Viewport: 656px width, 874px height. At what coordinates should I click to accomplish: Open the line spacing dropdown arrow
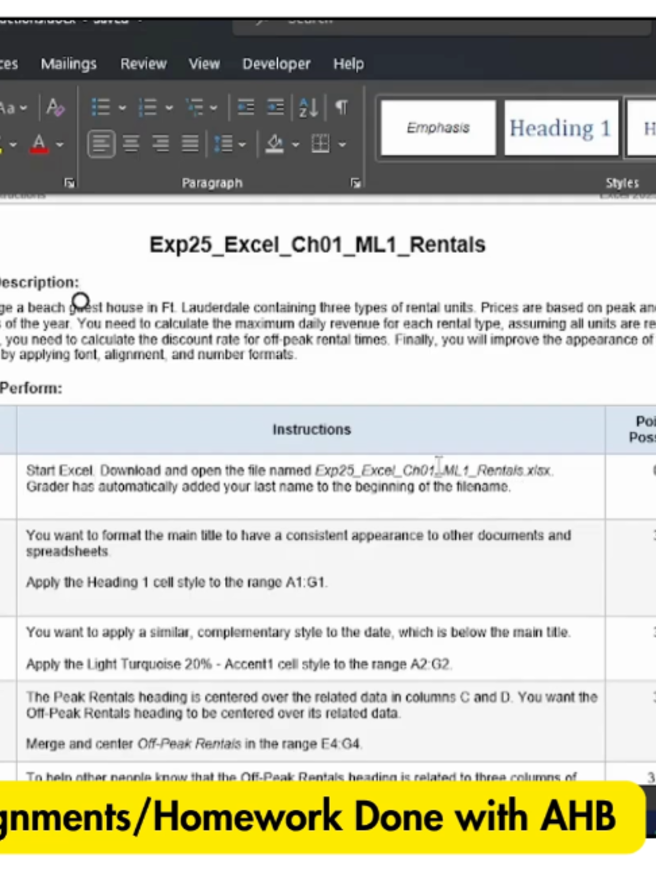coord(242,145)
